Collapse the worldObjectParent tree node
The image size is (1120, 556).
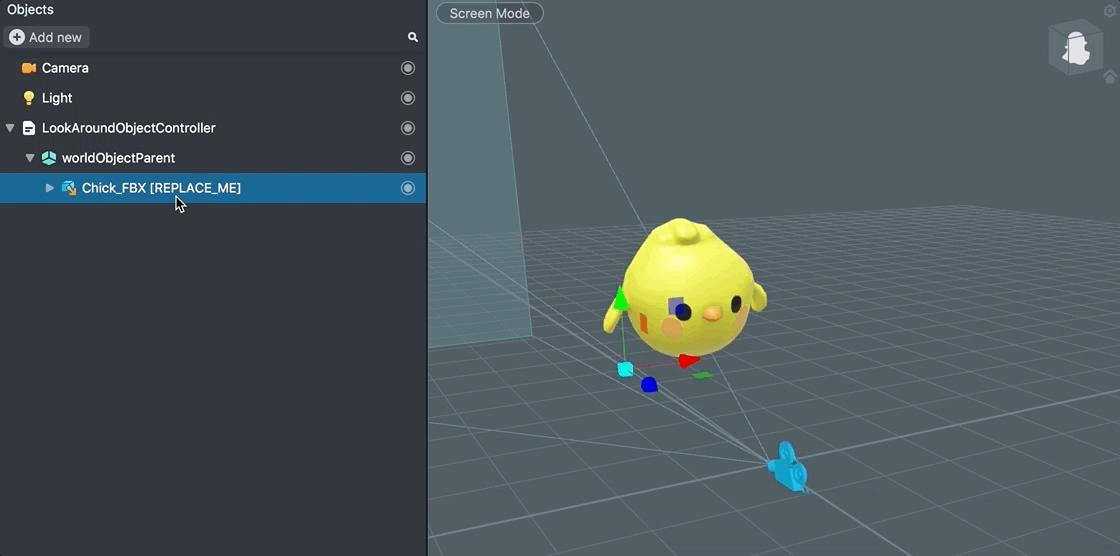point(30,158)
